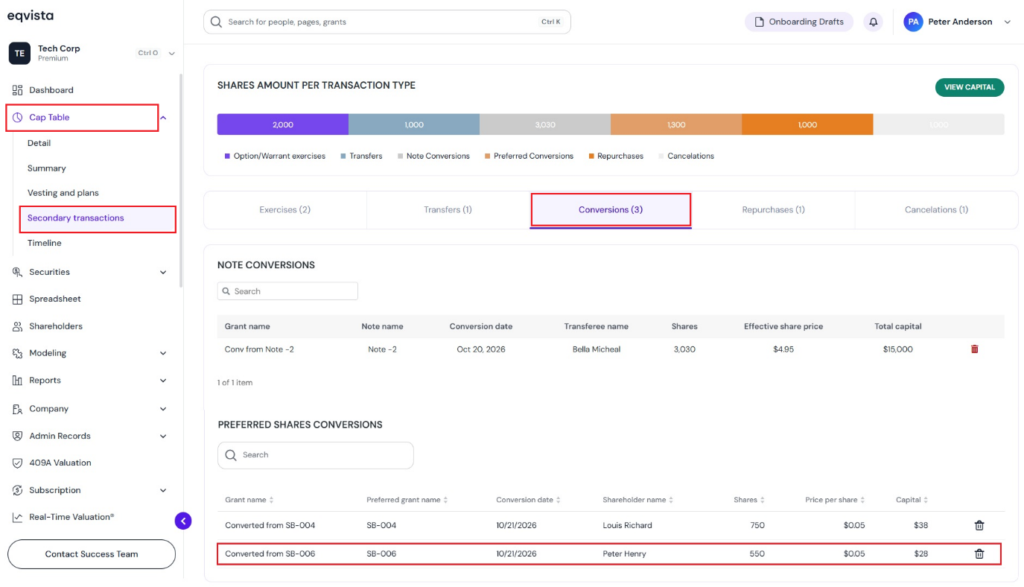Click the Reports chart icon

(18, 381)
